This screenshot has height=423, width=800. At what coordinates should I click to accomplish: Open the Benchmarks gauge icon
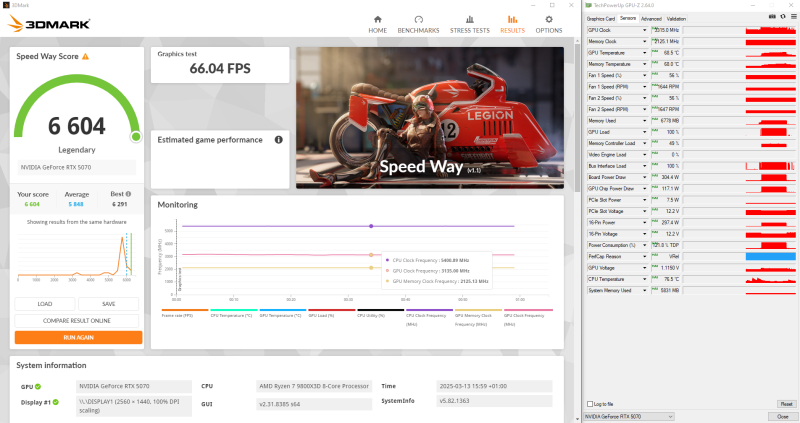[418, 19]
